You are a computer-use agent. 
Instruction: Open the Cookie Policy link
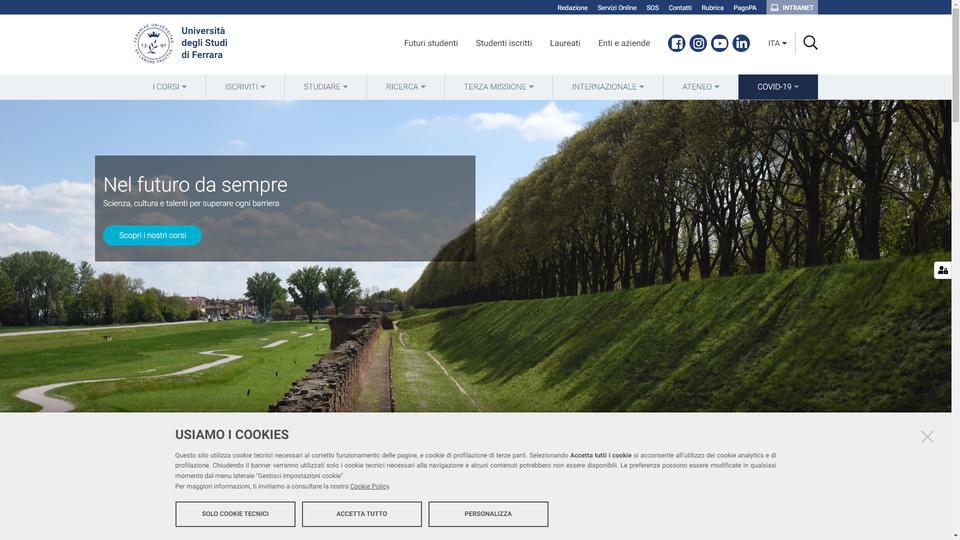(369, 486)
